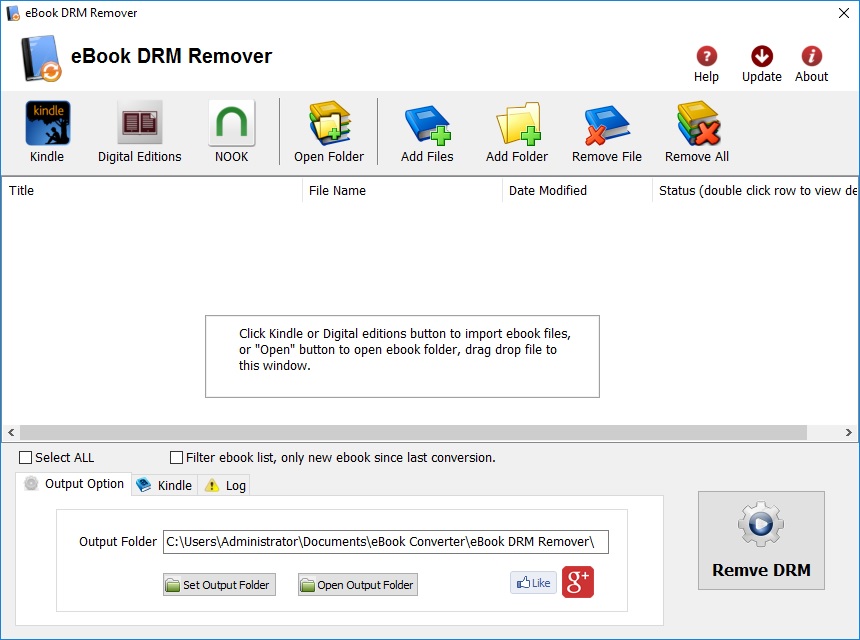Switch to the Output Option tab

pos(74,484)
